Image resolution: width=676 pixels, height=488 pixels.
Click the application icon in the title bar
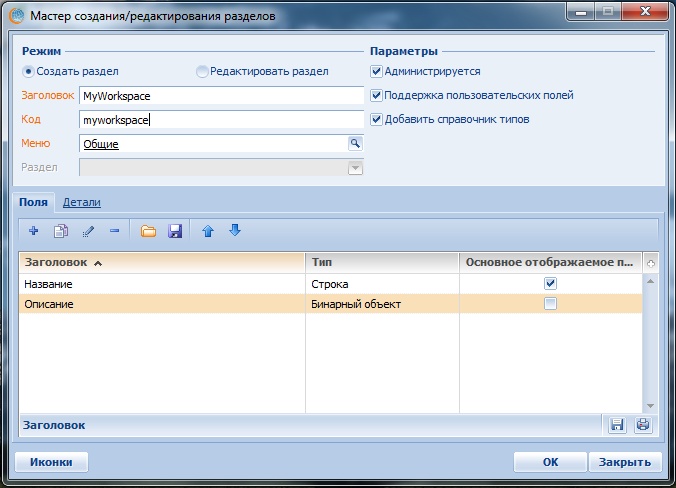point(16,16)
